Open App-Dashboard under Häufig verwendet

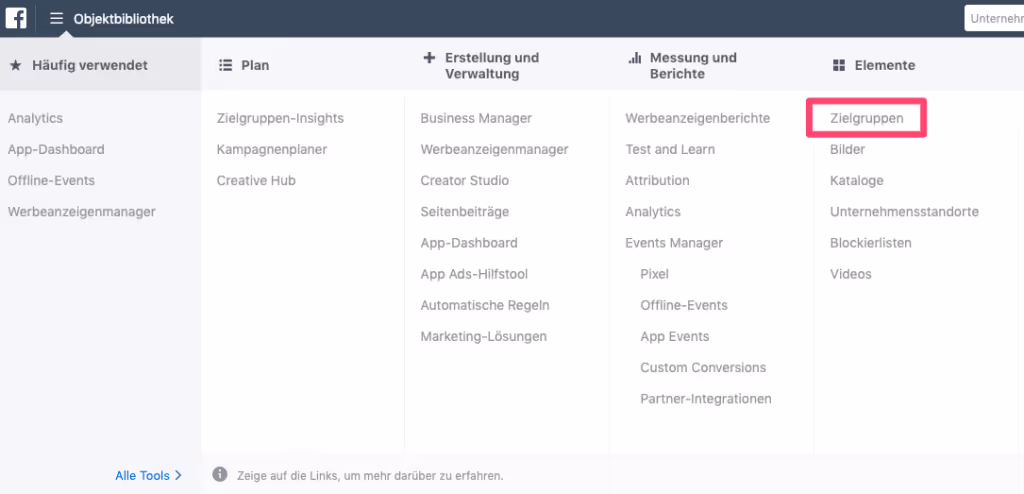pyautogui.click(x=56, y=150)
